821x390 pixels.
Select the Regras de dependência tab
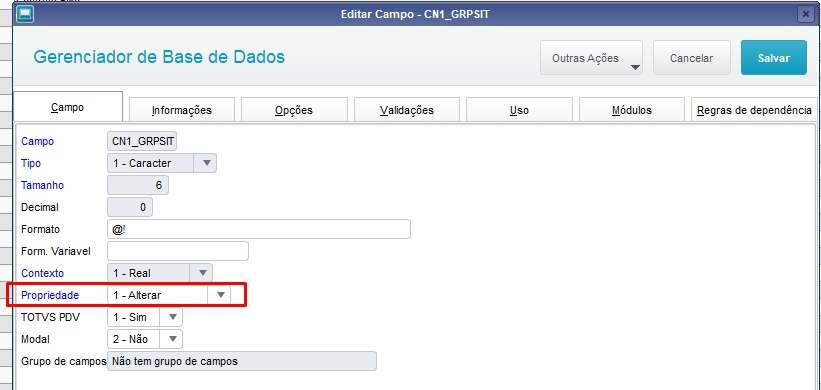pyautogui.click(x=754, y=110)
